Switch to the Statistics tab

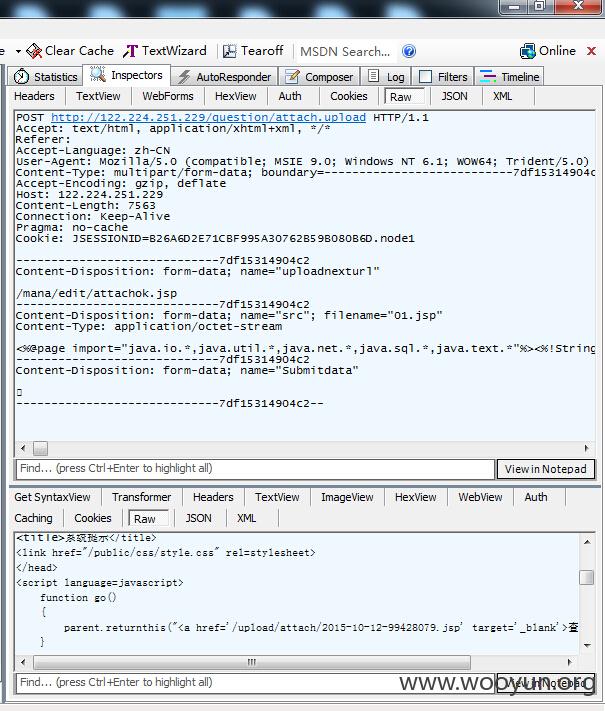pyautogui.click(x=45, y=77)
